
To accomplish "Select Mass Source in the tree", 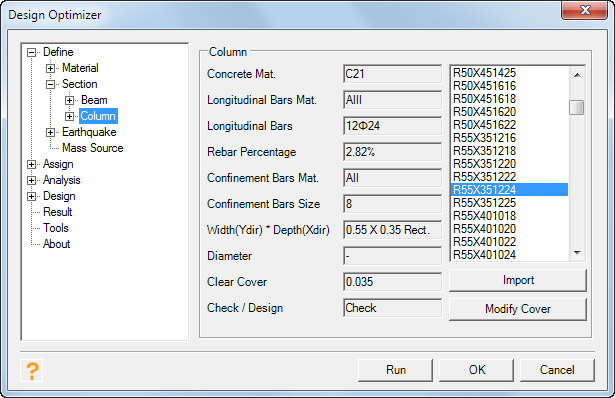I will [93, 148].
